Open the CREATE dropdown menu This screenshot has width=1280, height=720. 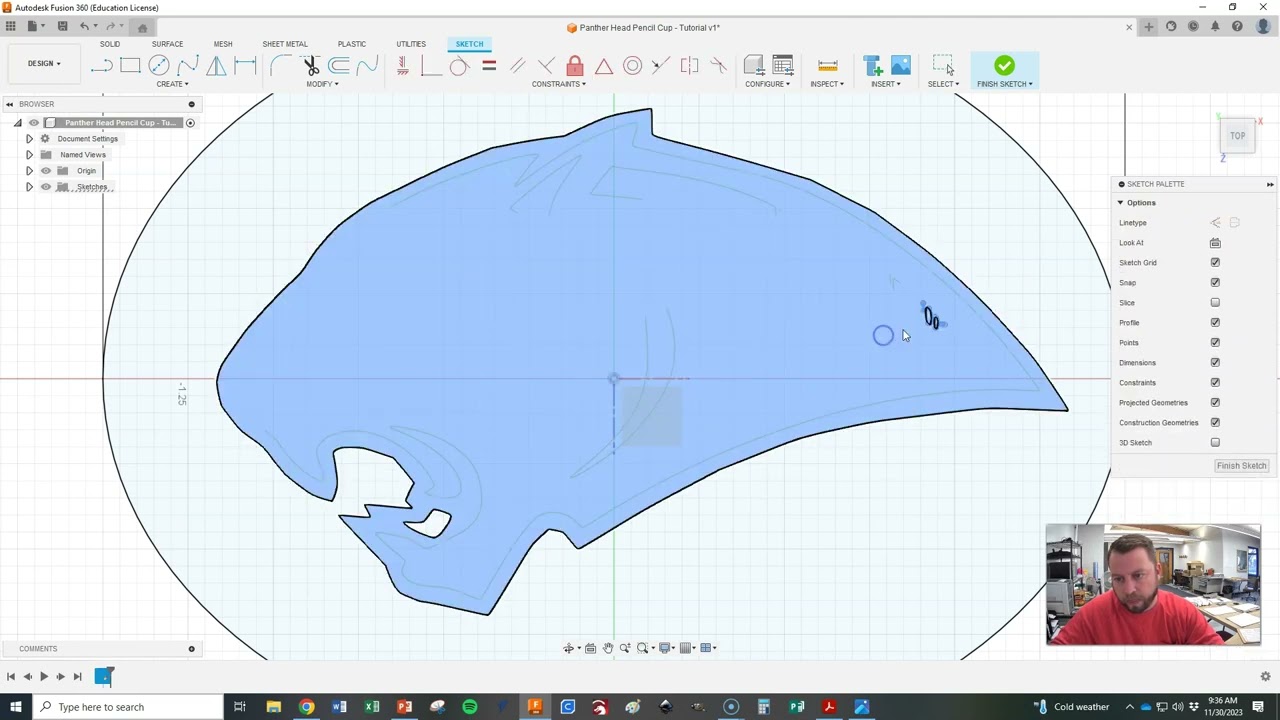(172, 84)
